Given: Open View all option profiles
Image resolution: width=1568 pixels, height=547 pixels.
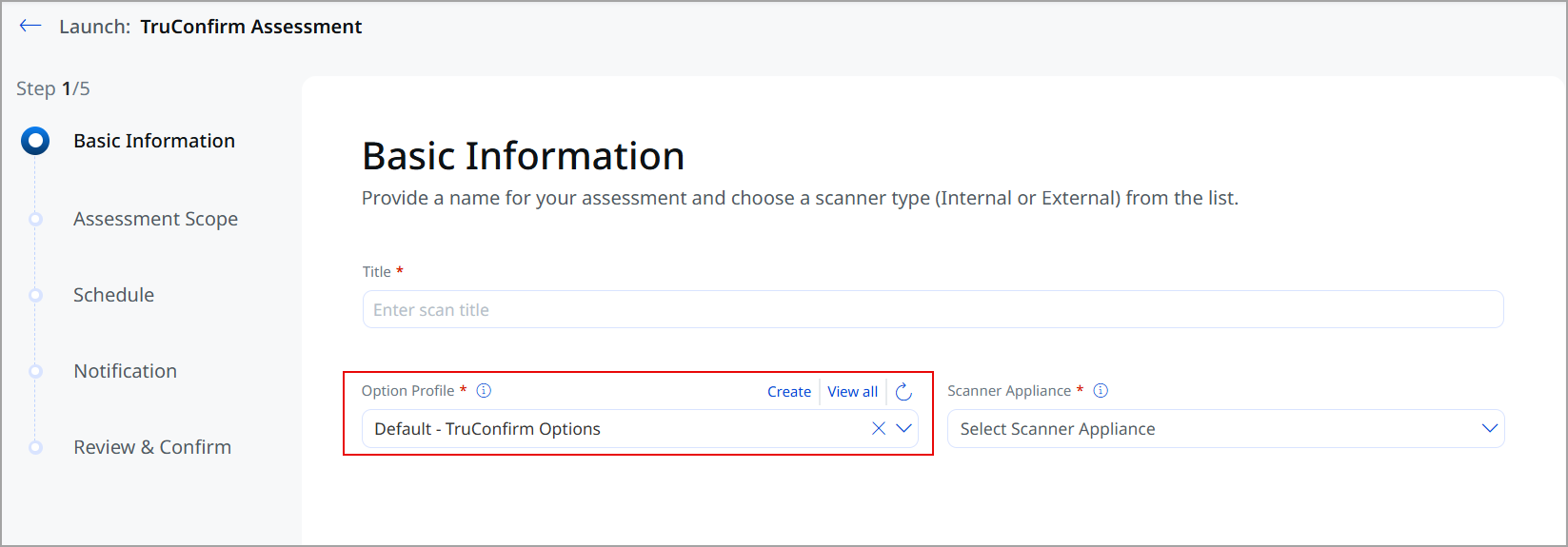Looking at the screenshot, I should (x=852, y=391).
